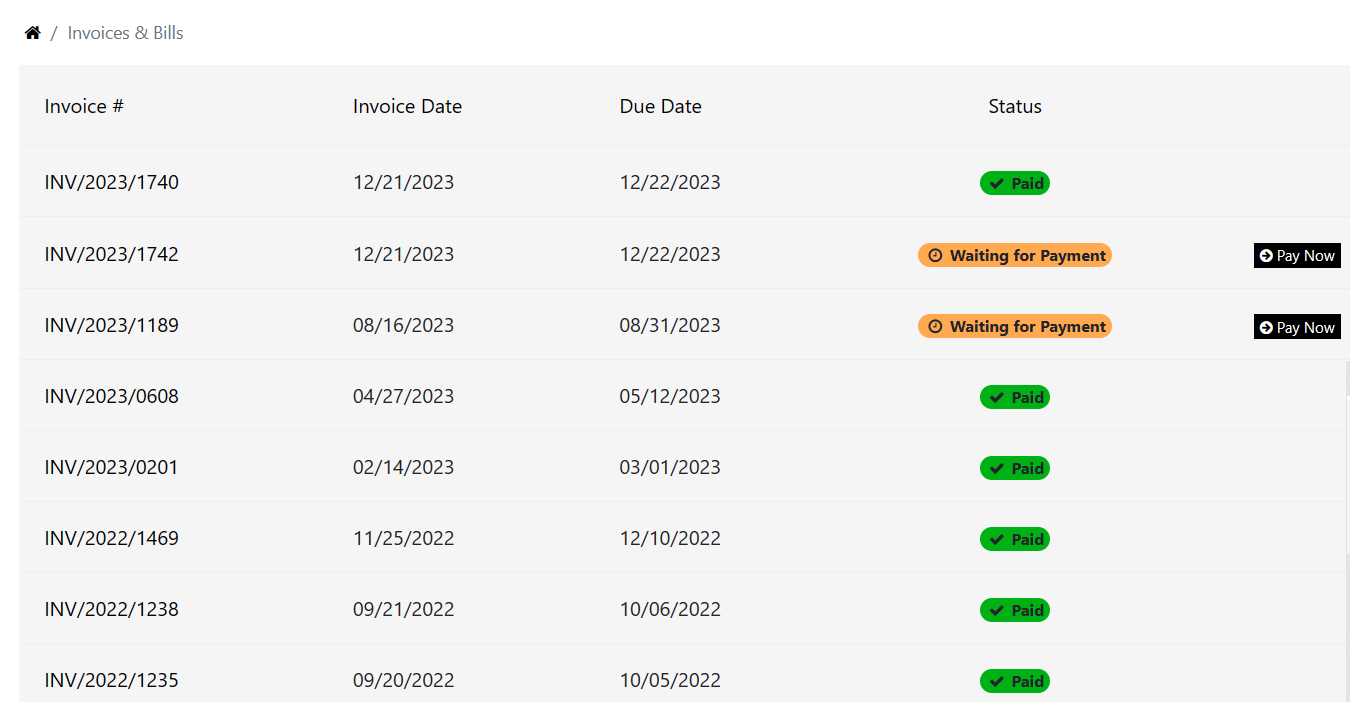Click the Paid badge for INV/2022/1469
Screen dimensions: 1350x702
tap(1014, 539)
